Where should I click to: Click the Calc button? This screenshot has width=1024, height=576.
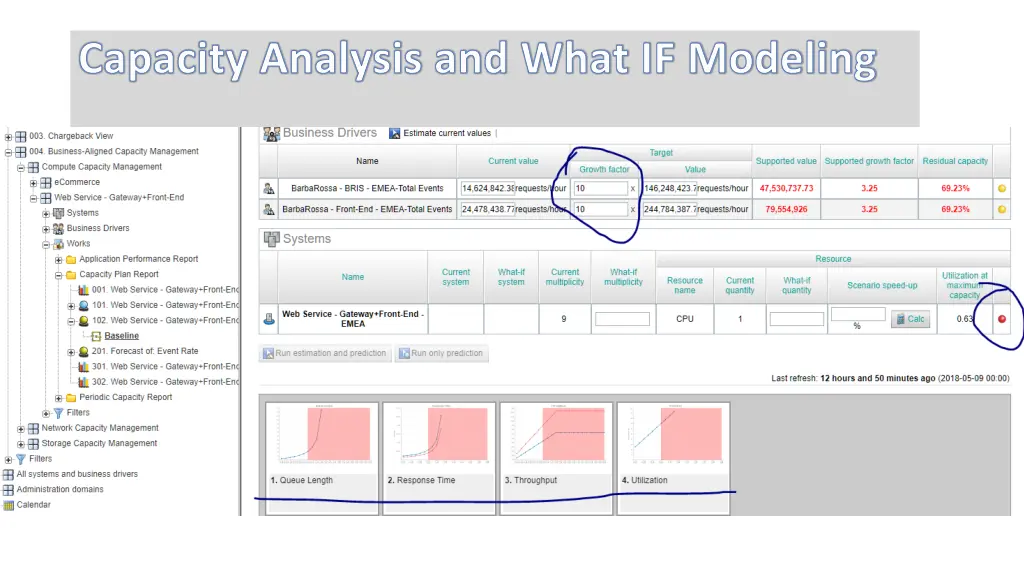tap(910, 319)
